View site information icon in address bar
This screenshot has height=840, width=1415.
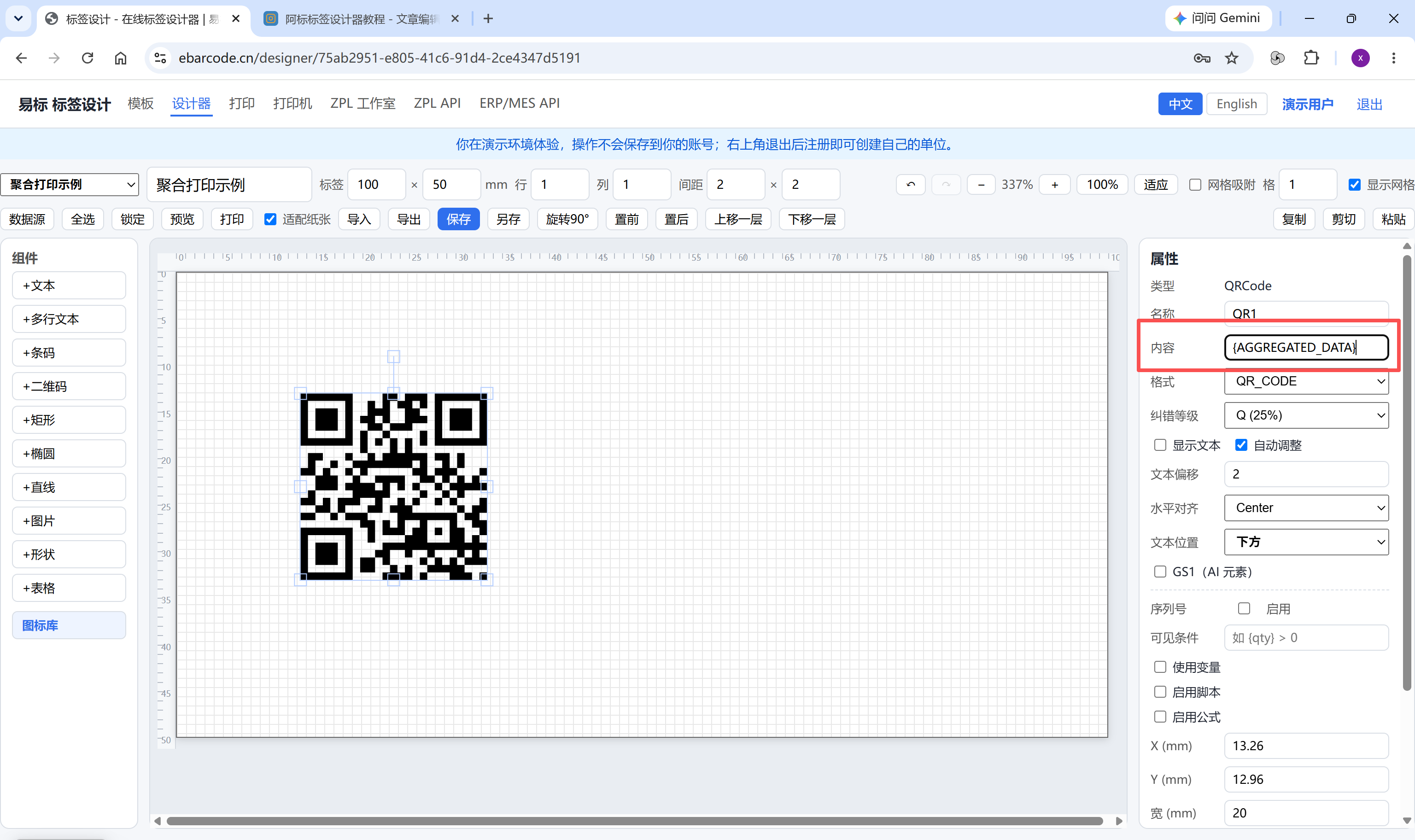coord(160,58)
